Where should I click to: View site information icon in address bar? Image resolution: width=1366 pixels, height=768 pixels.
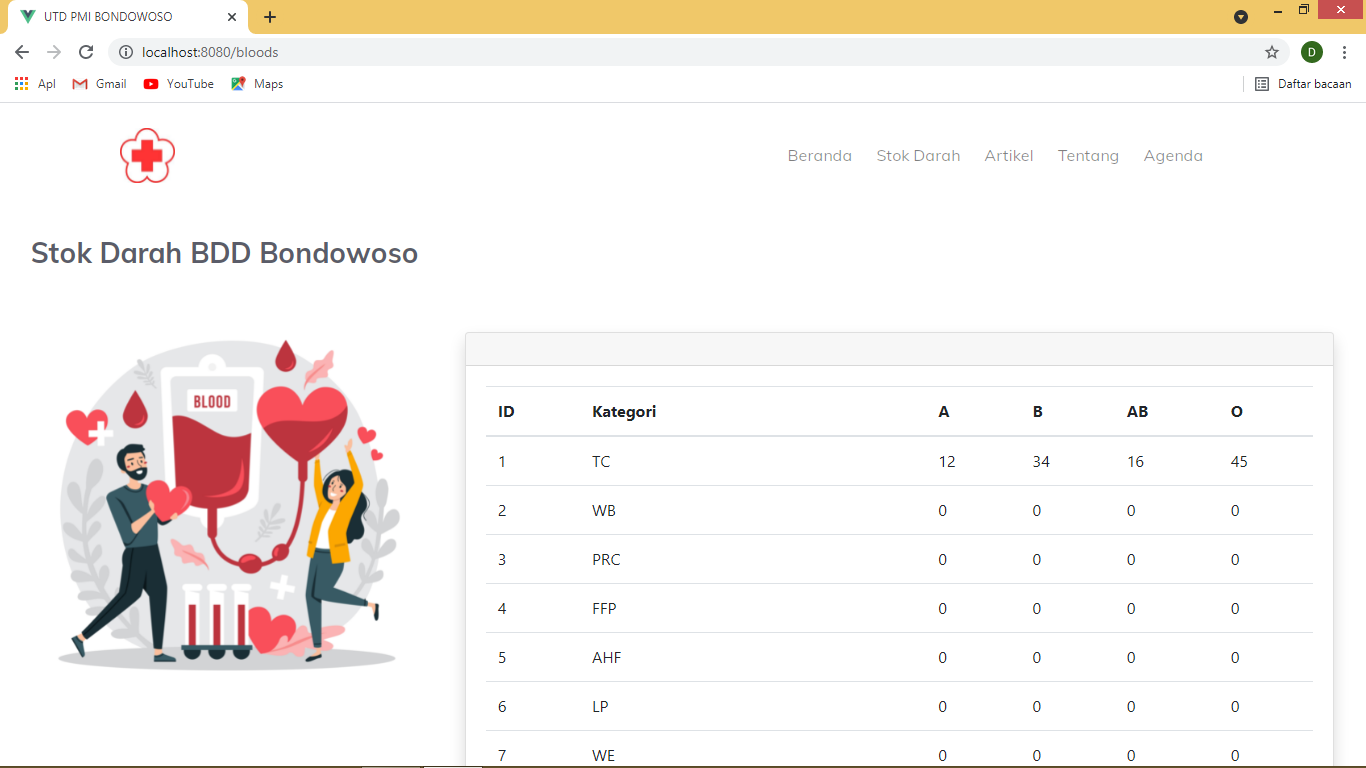point(126,52)
